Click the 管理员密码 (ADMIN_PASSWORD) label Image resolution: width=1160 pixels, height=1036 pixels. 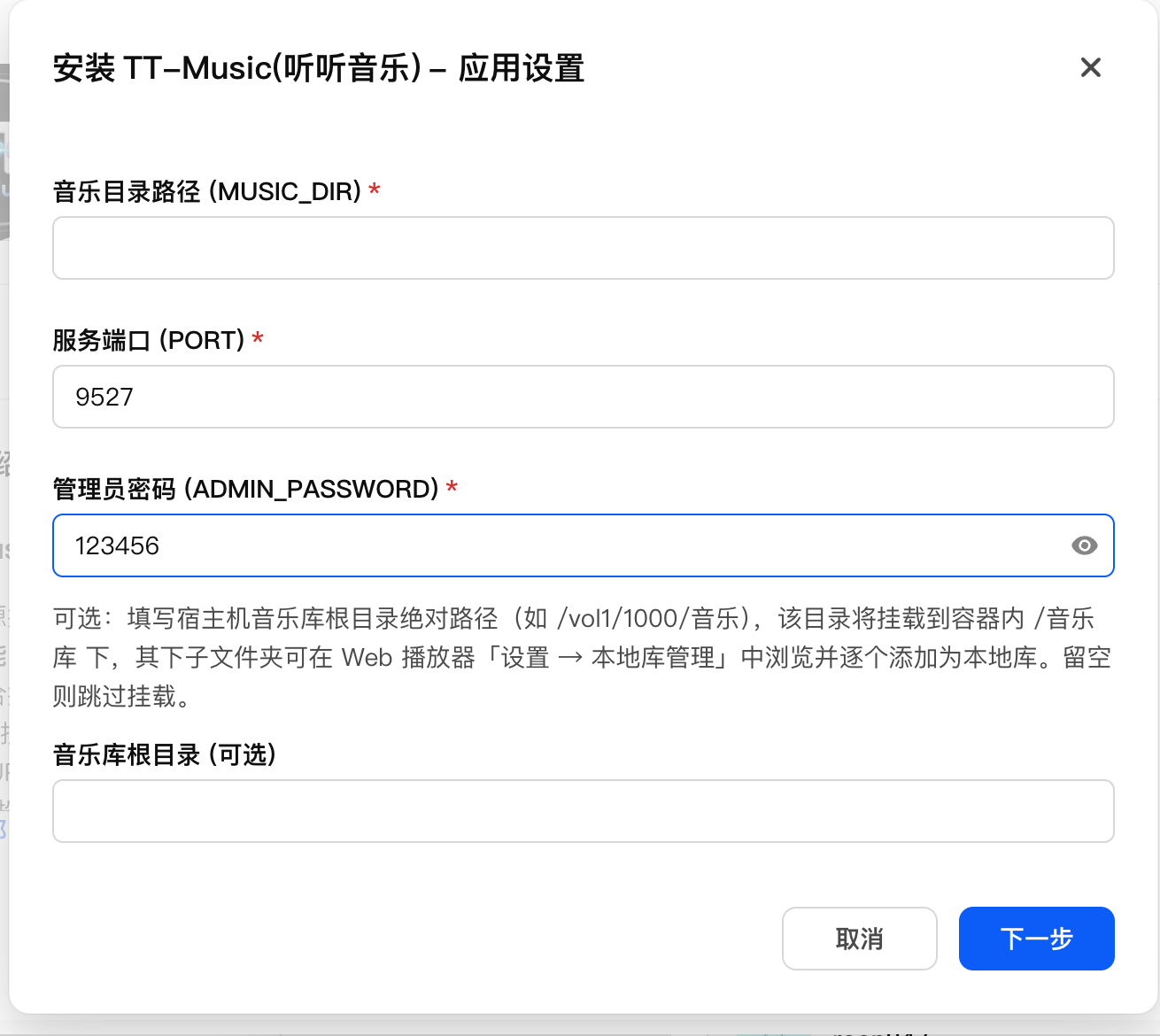[246, 489]
